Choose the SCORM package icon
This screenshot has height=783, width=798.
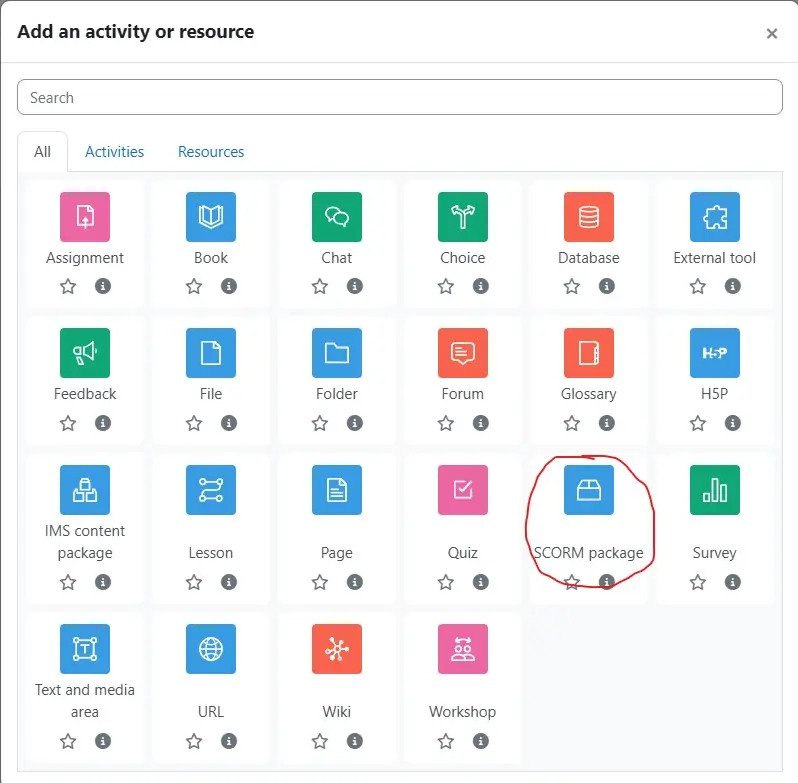589,490
